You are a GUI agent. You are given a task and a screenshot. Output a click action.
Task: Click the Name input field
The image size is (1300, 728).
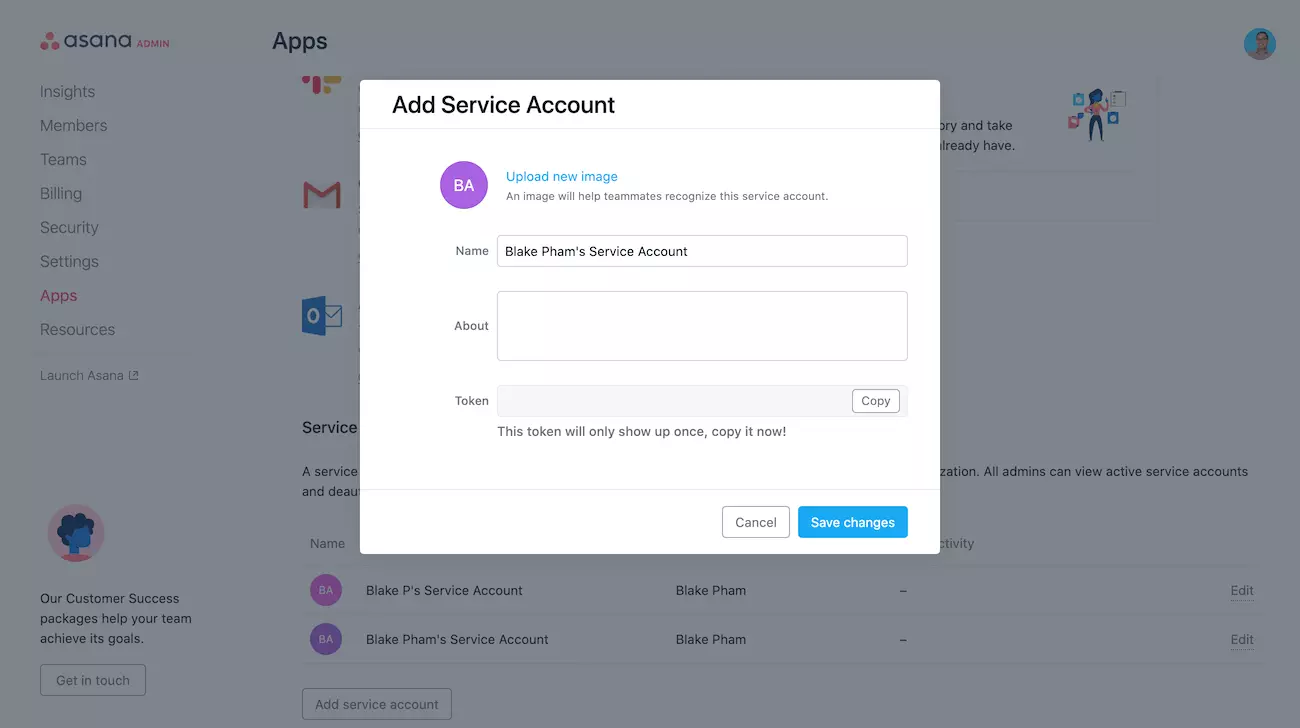(x=702, y=251)
